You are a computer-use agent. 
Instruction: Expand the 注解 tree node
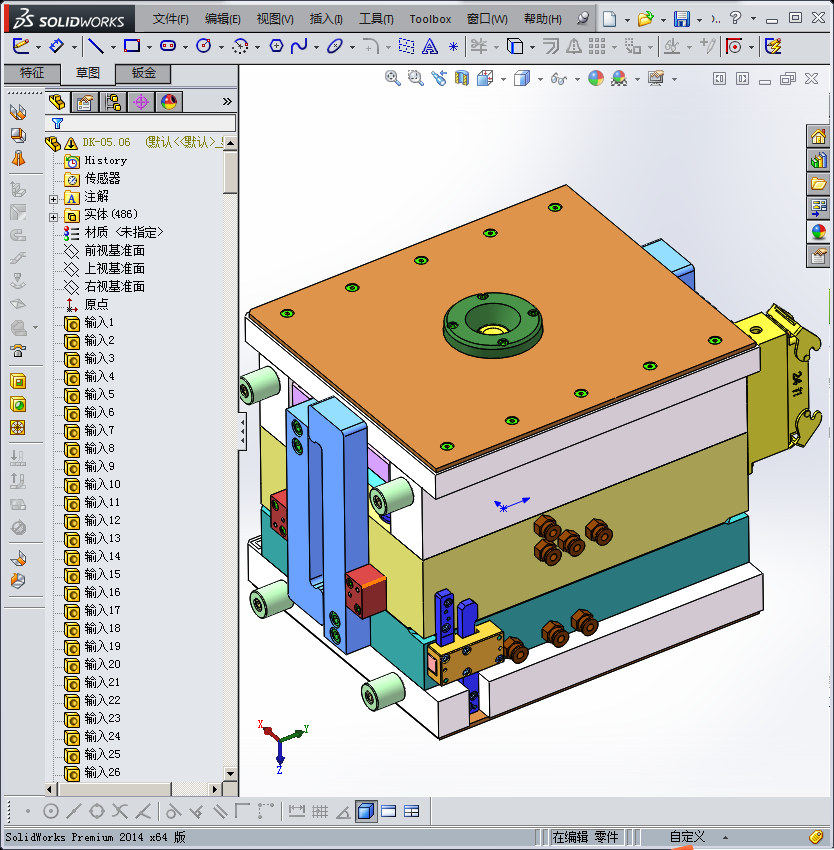point(53,199)
